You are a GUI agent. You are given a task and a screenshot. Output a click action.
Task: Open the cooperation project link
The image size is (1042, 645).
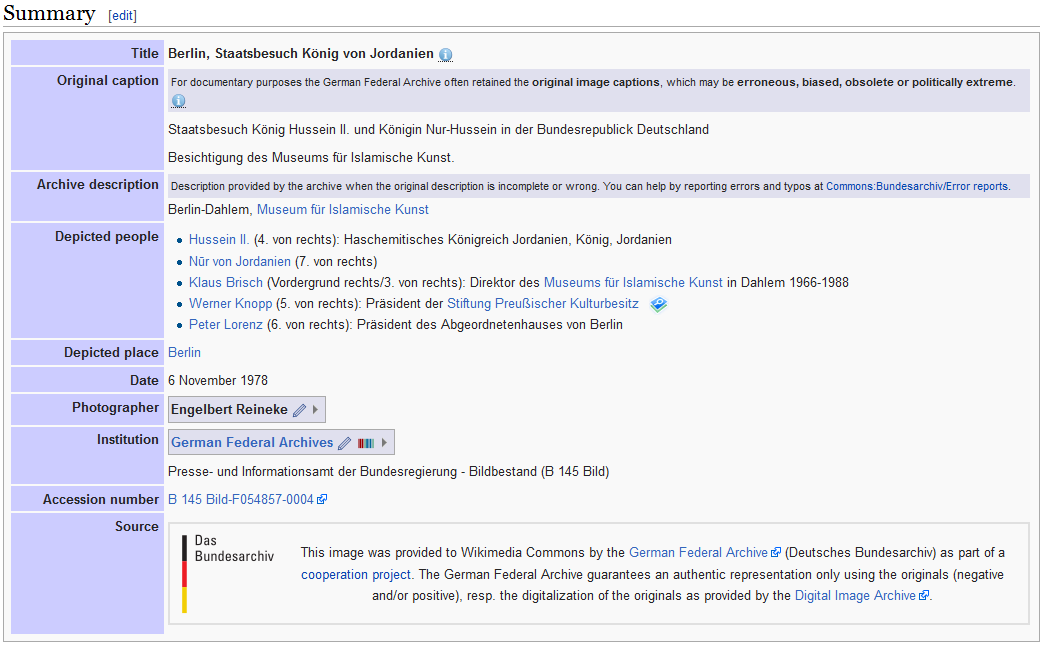tap(356, 575)
